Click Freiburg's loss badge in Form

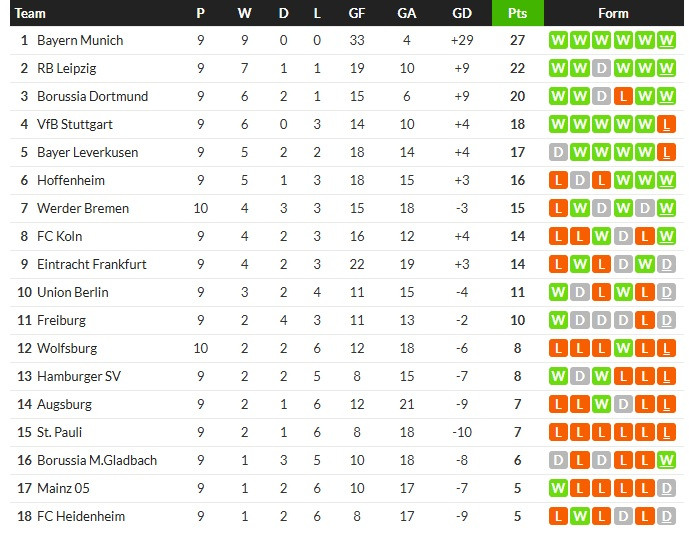tap(645, 321)
